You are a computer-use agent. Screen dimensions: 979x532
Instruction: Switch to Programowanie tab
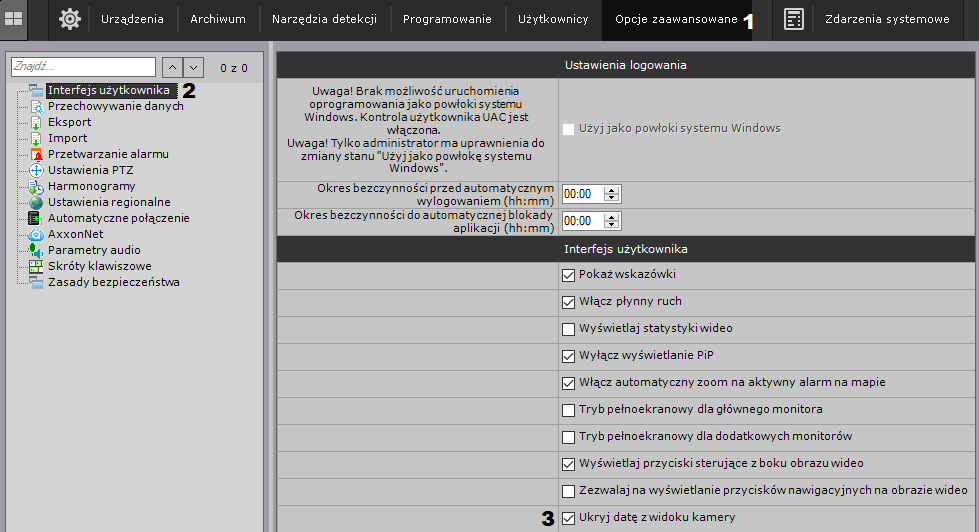[447, 19]
